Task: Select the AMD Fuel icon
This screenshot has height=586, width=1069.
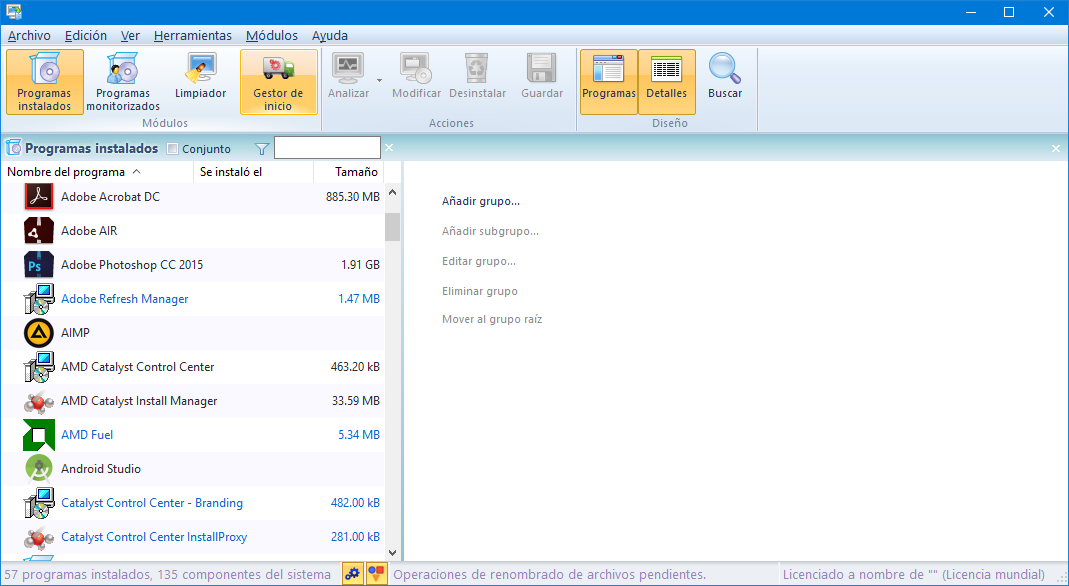Action: point(39,435)
